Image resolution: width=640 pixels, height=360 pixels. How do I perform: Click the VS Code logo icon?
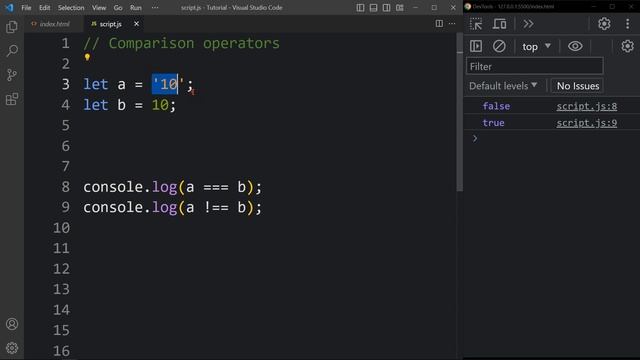tap(9, 7)
